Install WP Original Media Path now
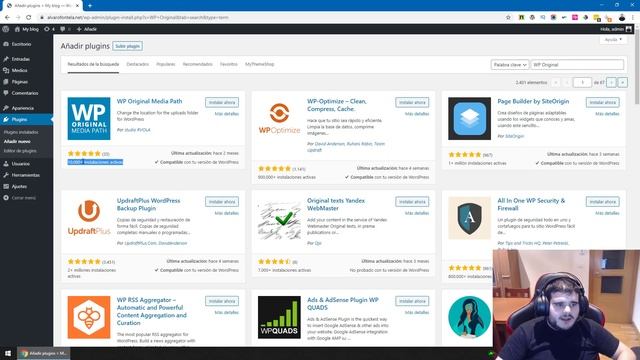The image size is (640, 360). tap(222, 102)
